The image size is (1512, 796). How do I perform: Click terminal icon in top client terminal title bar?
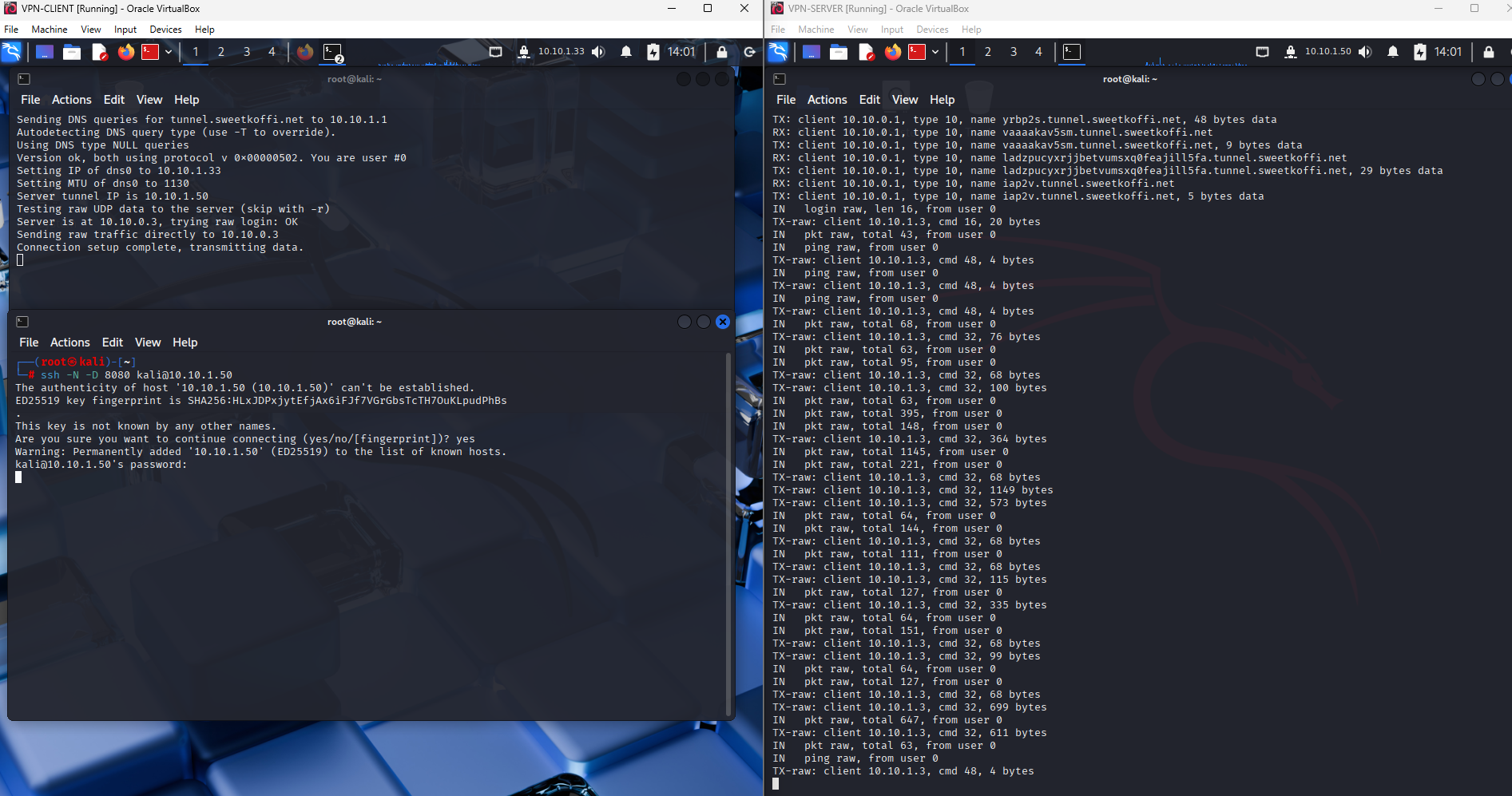pyautogui.click(x=24, y=79)
